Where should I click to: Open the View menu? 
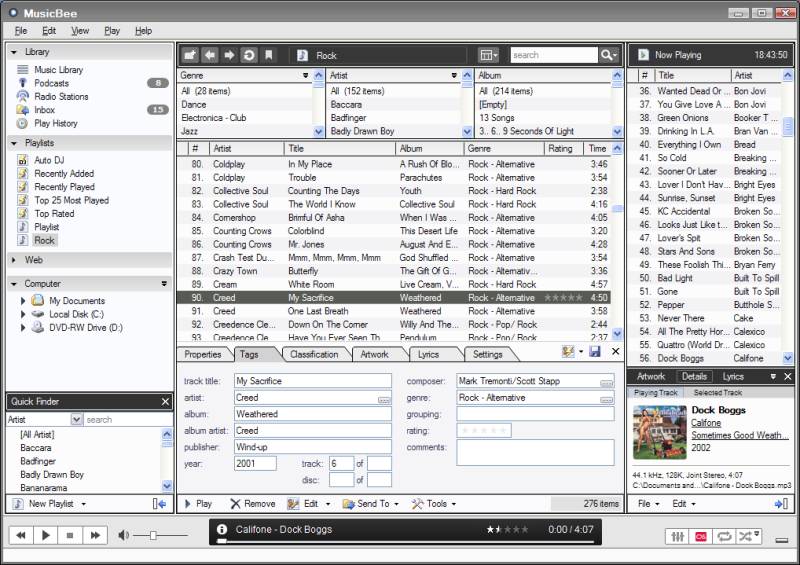point(80,31)
